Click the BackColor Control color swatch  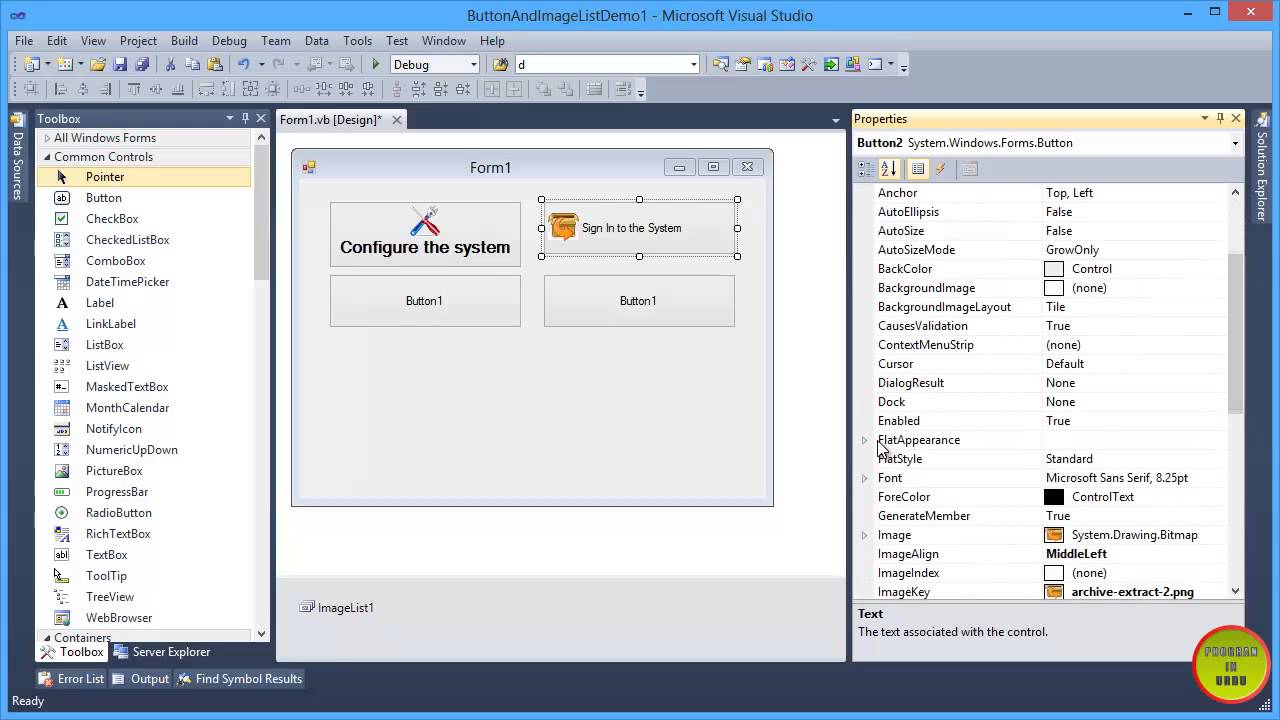(x=1054, y=269)
